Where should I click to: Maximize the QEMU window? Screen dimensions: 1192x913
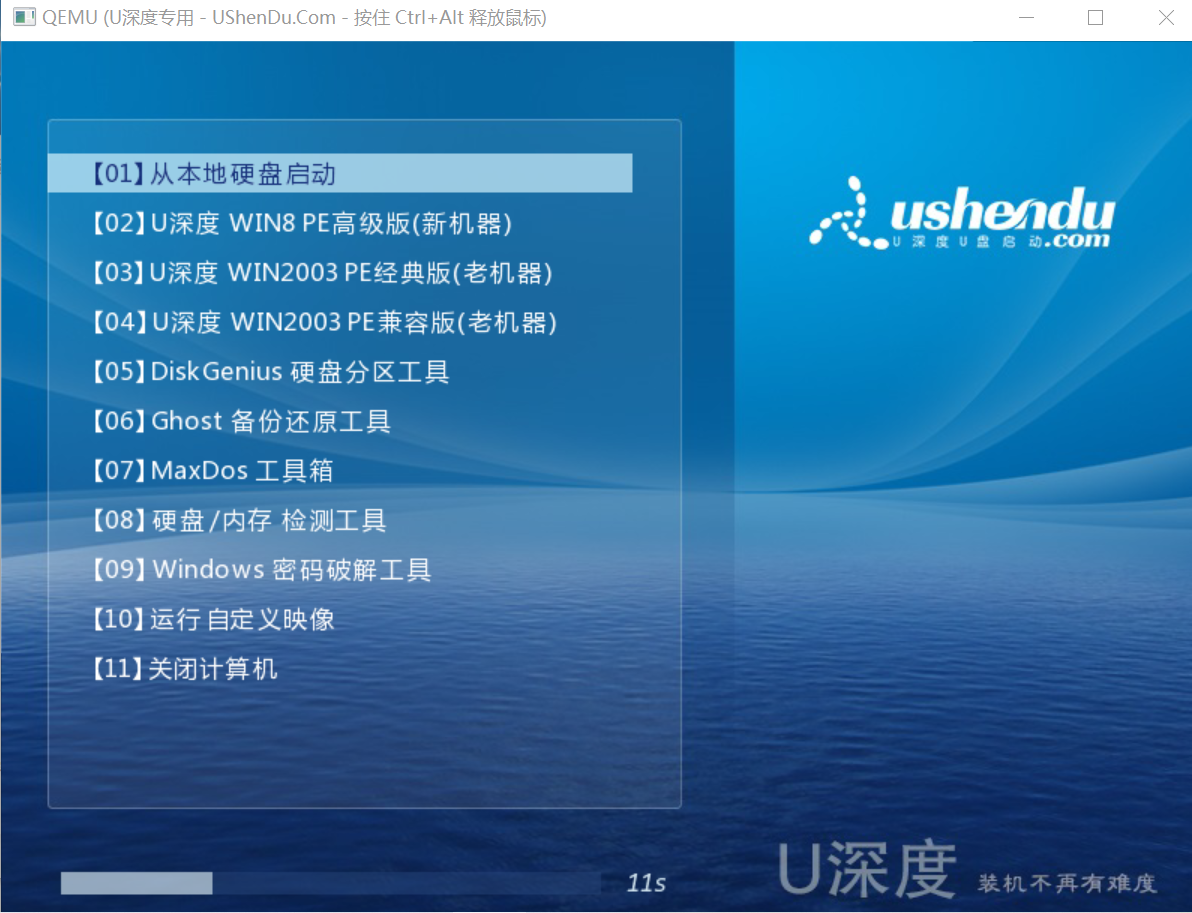[1095, 17]
